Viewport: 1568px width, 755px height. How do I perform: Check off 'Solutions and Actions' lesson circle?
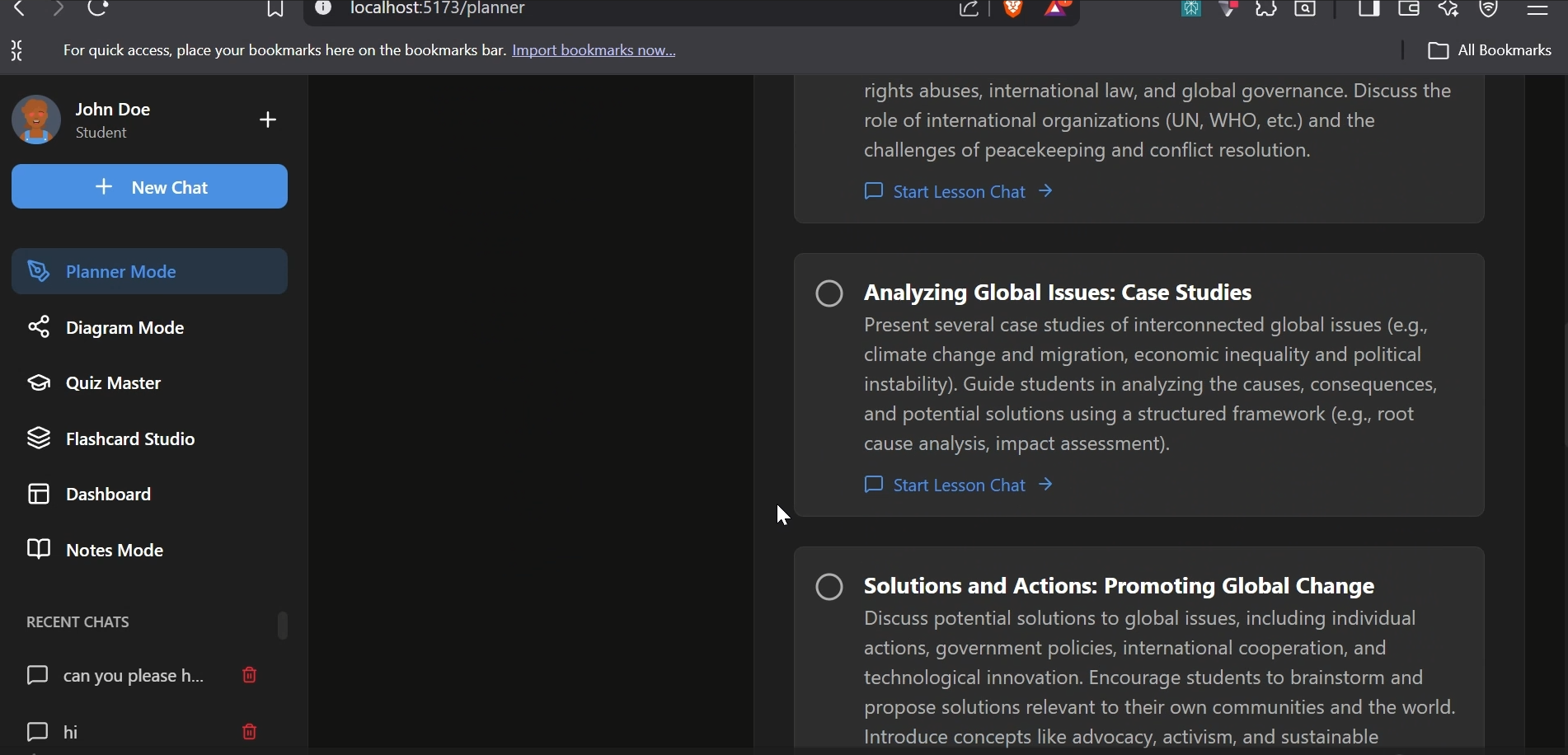[829, 588]
